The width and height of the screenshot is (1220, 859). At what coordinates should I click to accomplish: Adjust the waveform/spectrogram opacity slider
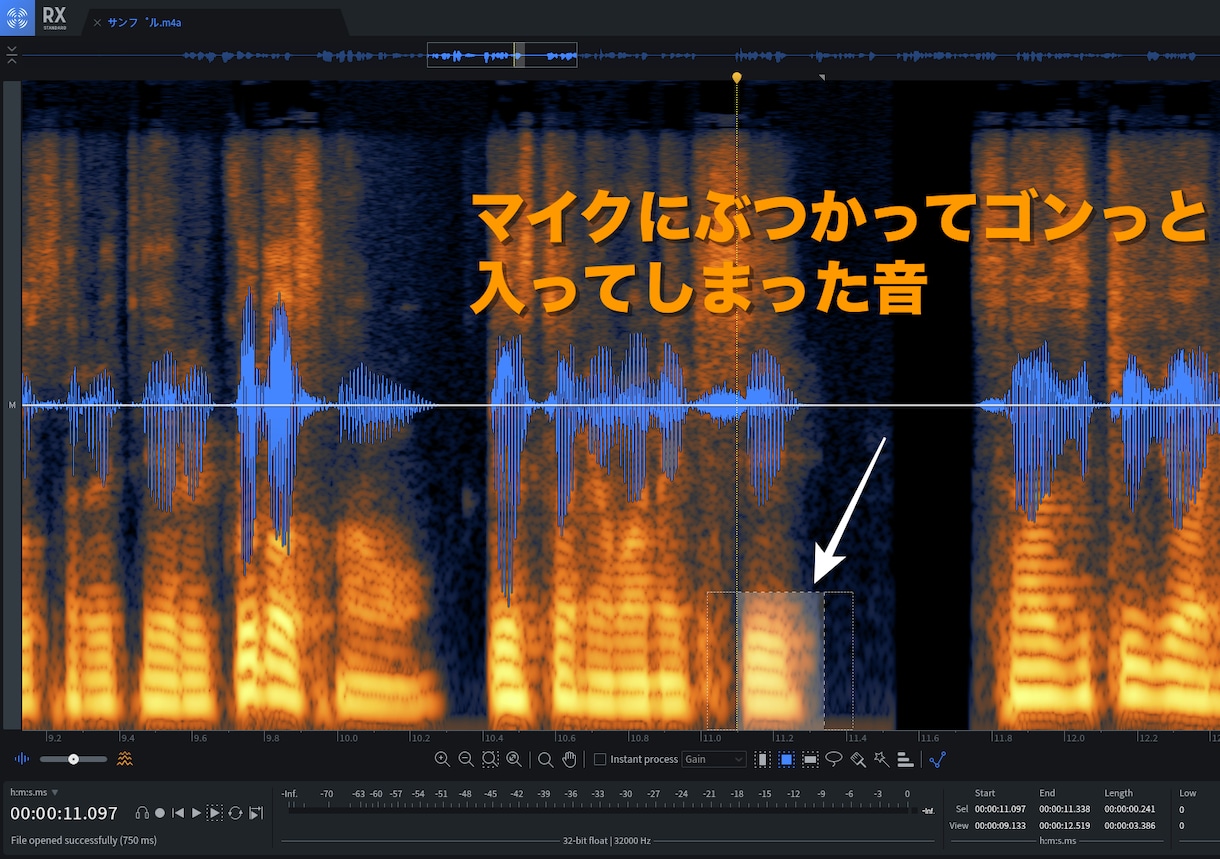pyautogui.click(x=73, y=759)
